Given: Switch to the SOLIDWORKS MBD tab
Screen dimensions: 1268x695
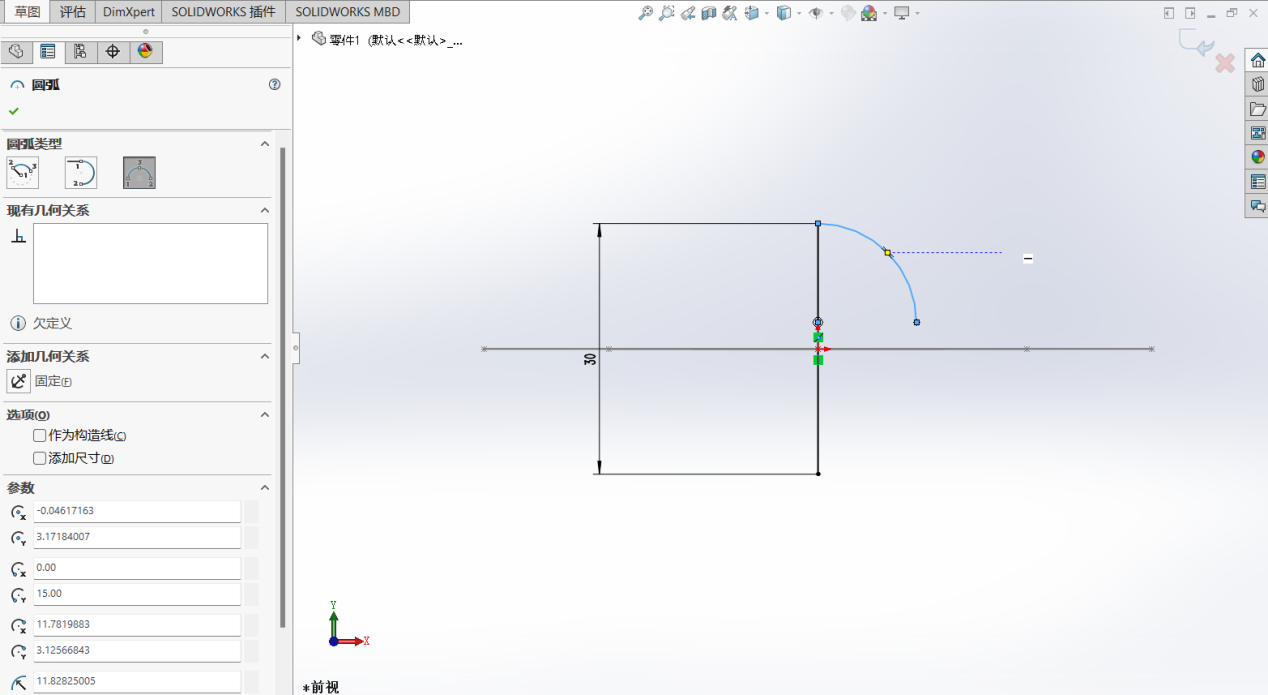Looking at the screenshot, I should coord(348,12).
